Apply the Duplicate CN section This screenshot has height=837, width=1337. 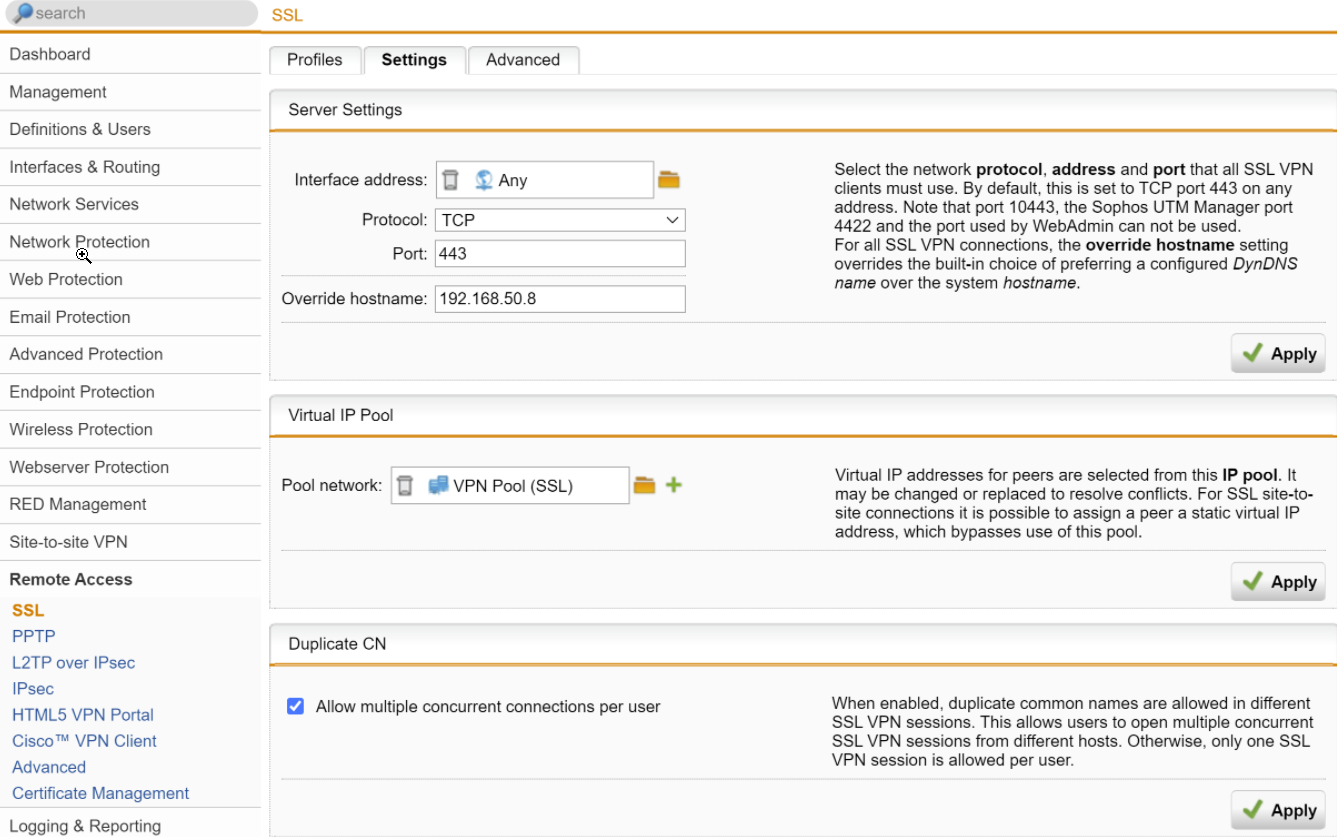click(1278, 810)
